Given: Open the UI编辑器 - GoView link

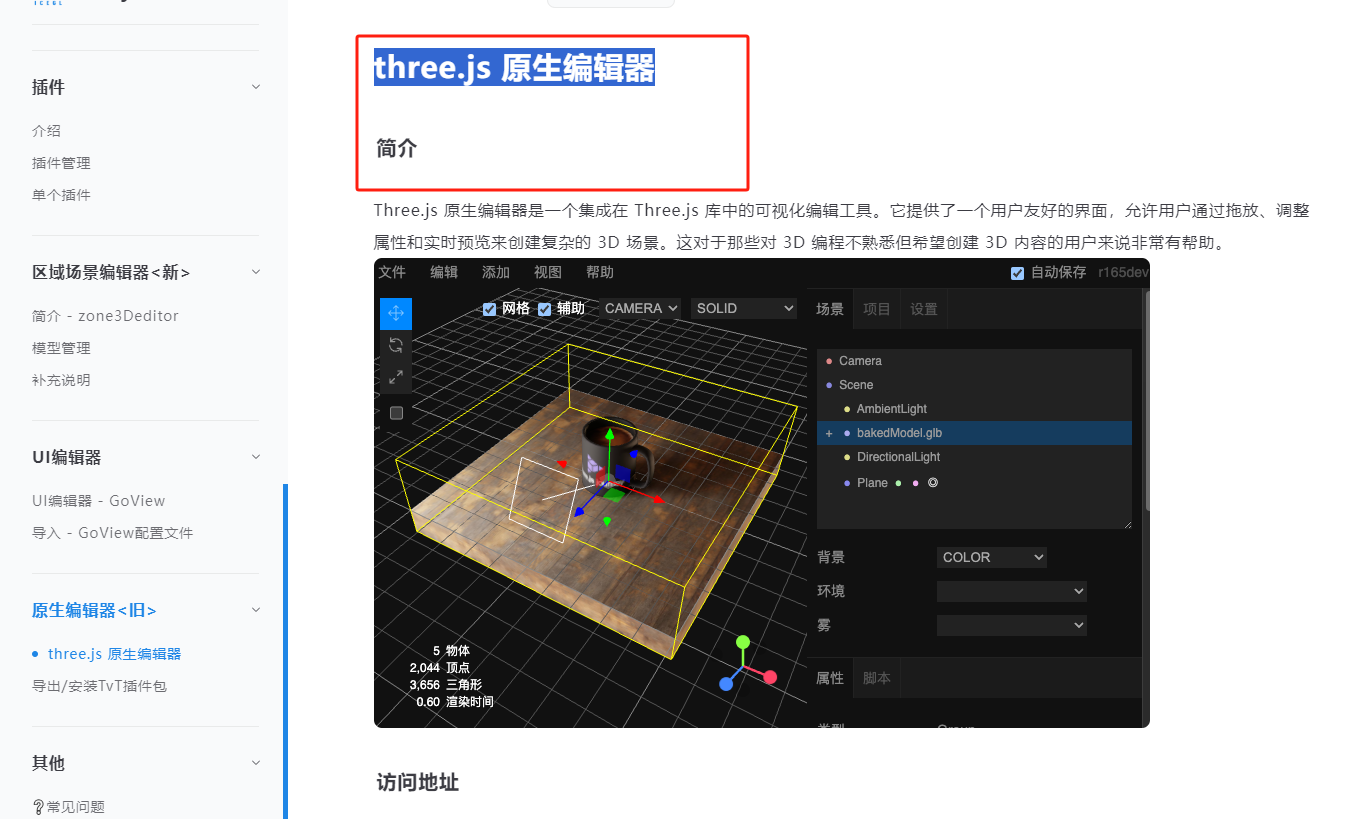Looking at the screenshot, I should (98, 501).
